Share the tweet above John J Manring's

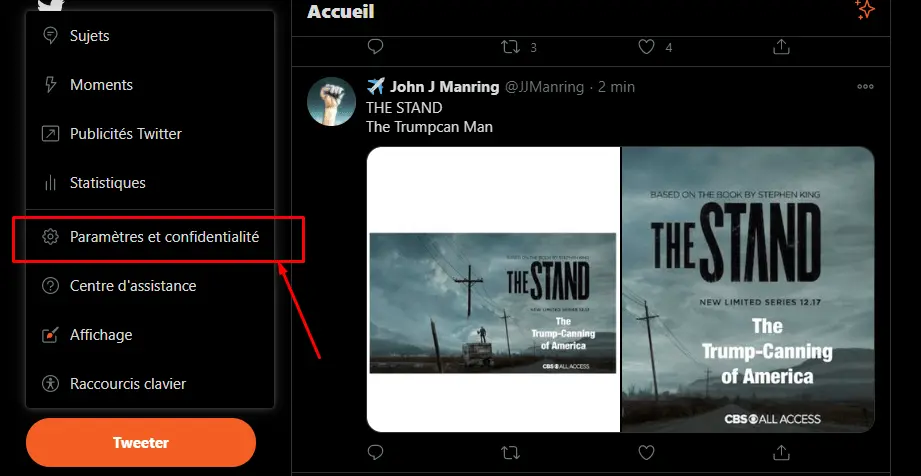tap(781, 47)
